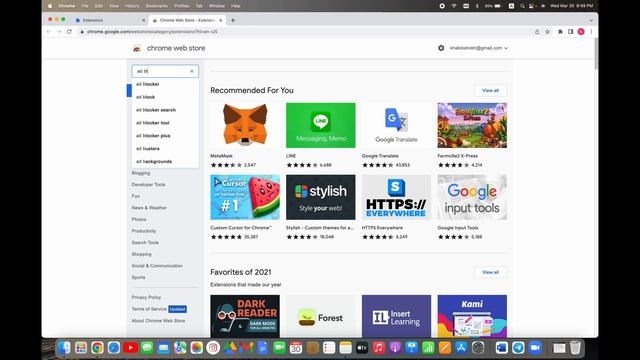
Task: Close the Chrome Web Store tab
Action: 221,20
